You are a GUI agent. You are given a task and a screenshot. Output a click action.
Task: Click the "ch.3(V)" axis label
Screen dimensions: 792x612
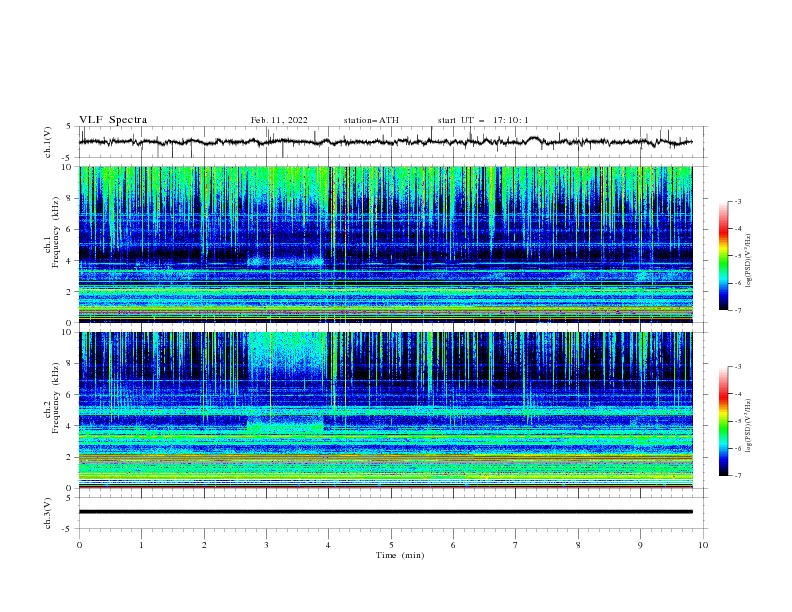(x=48, y=513)
